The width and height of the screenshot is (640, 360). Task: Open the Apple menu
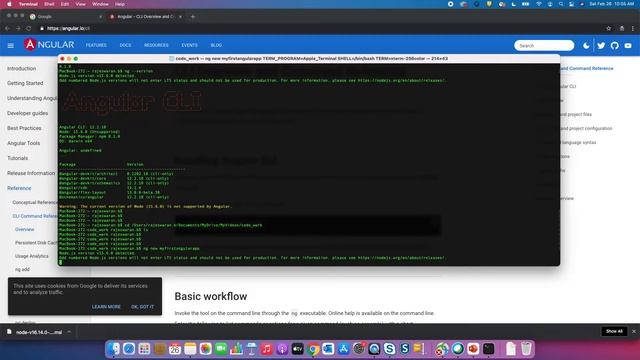click(9, 4)
